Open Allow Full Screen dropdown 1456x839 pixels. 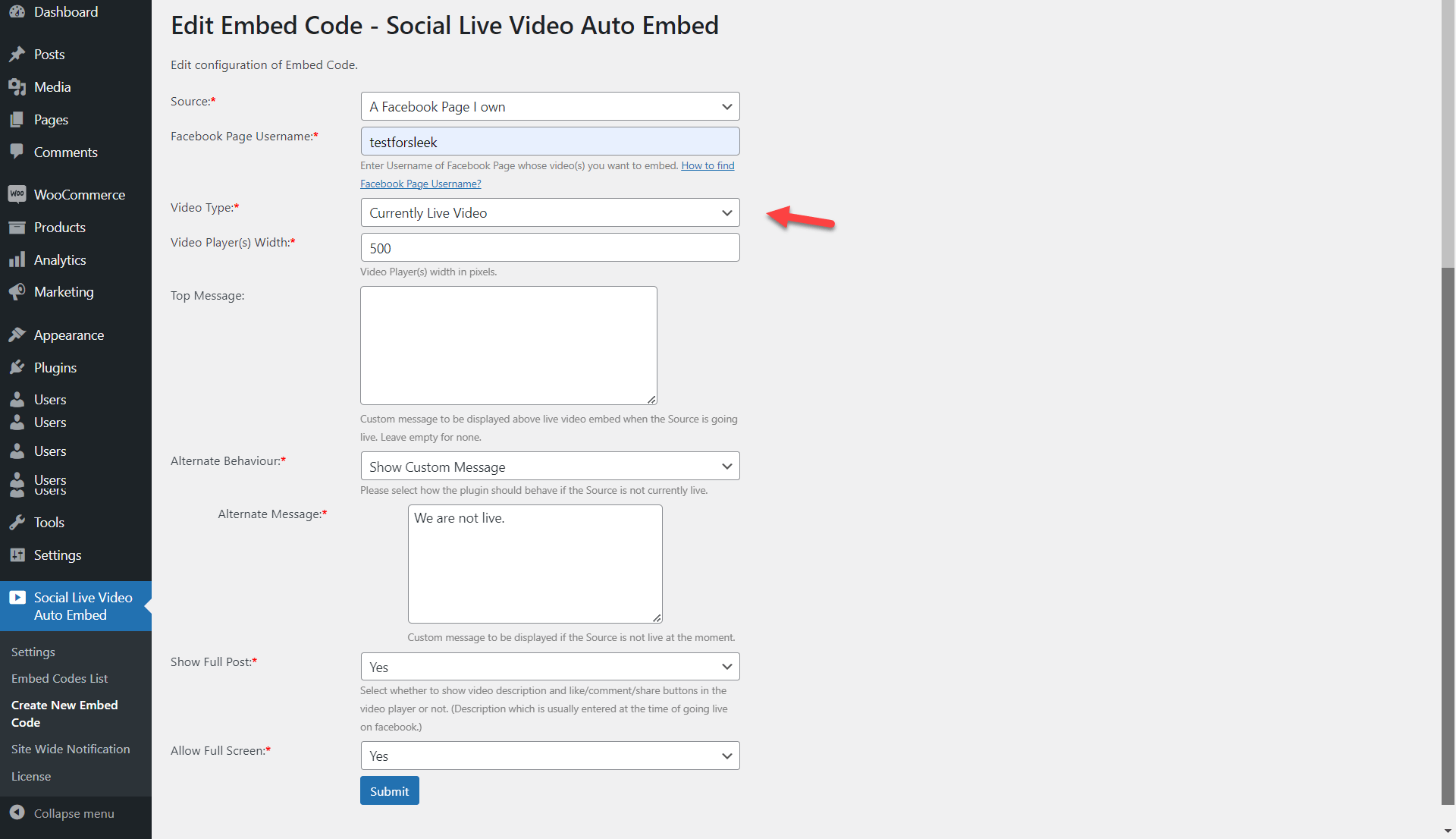pyautogui.click(x=550, y=756)
